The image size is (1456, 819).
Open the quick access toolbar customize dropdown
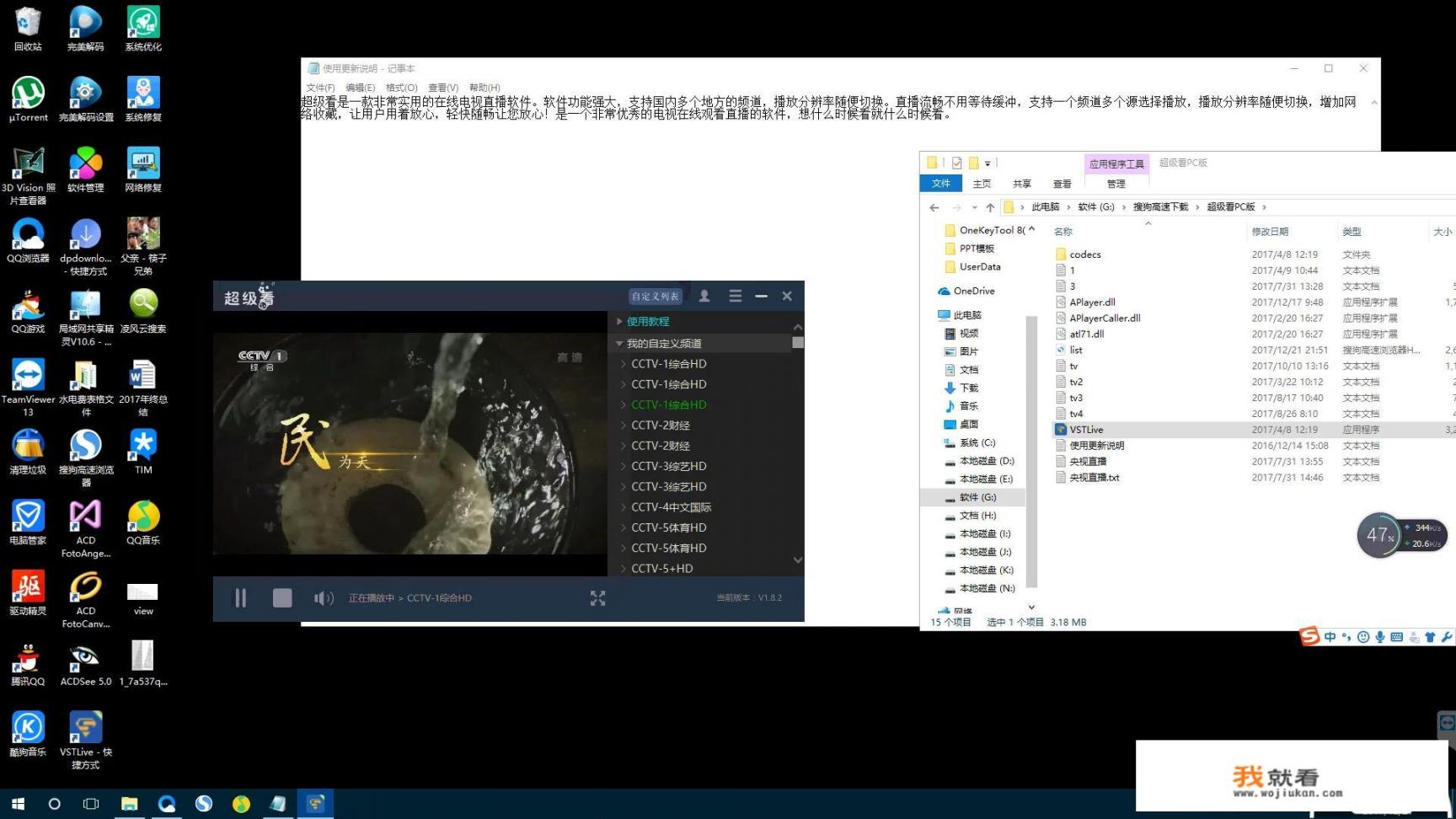(988, 163)
